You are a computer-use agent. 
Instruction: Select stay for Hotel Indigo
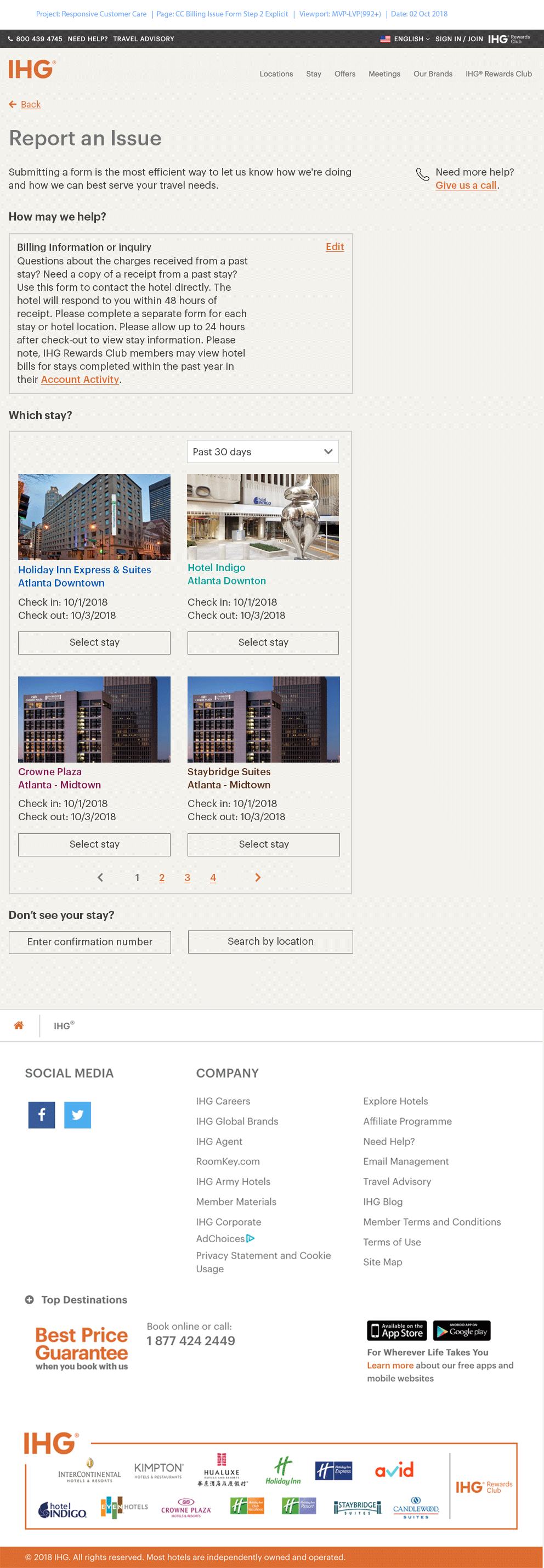click(263, 642)
